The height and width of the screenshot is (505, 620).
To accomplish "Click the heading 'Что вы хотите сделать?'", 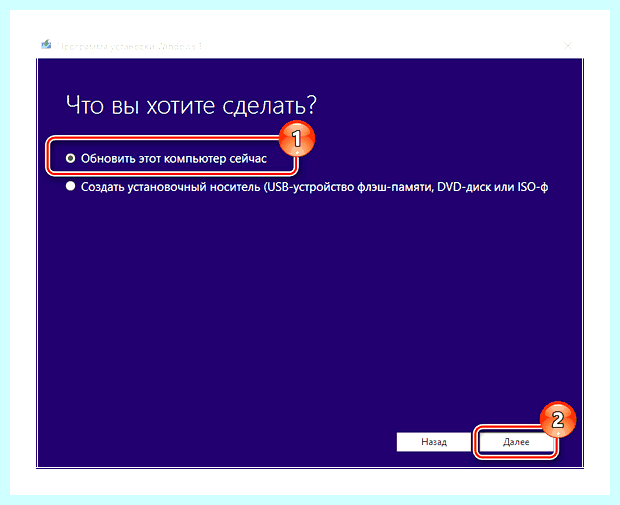I will point(191,106).
